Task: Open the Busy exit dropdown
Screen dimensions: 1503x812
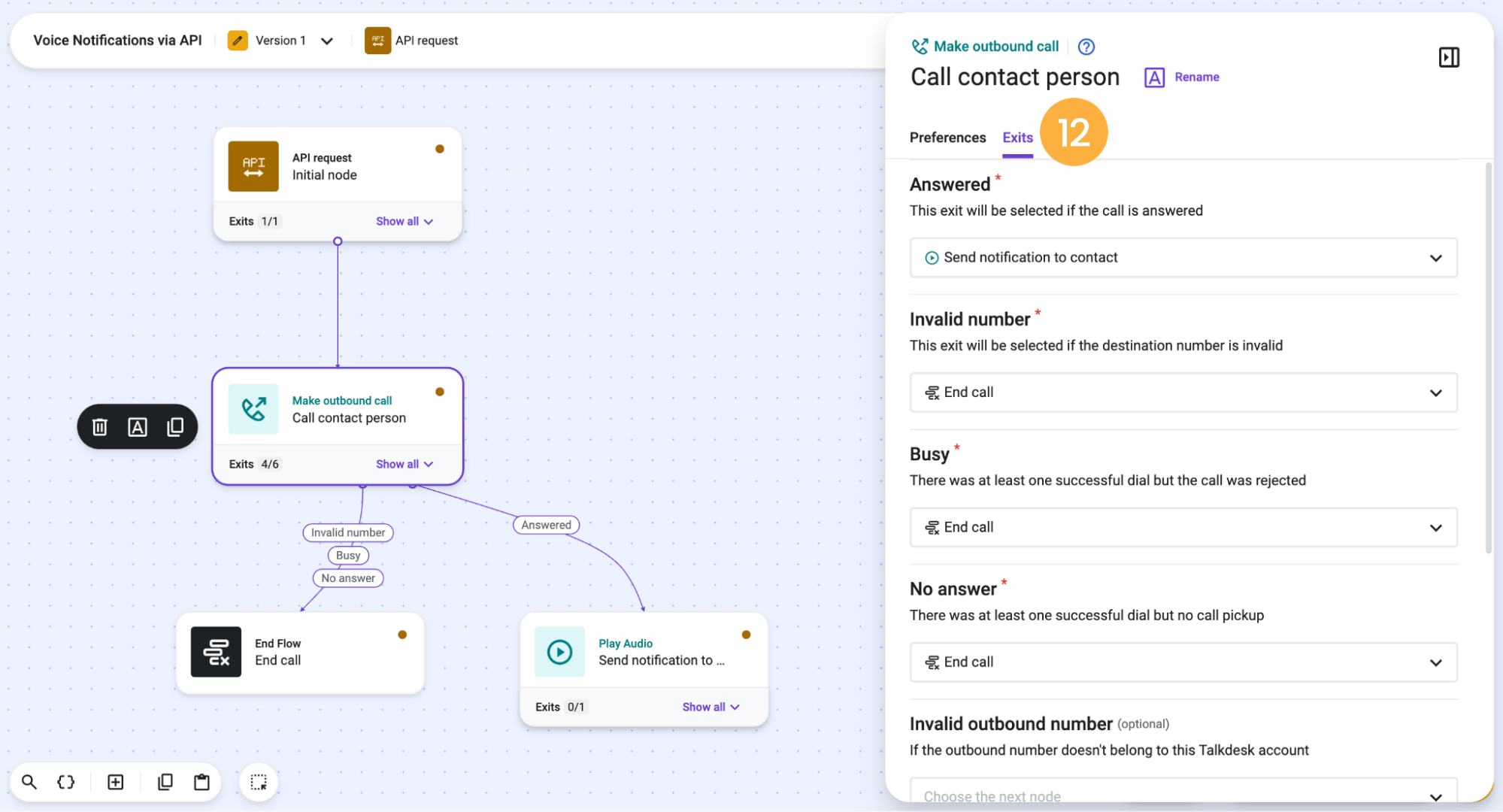Action: (x=1183, y=528)
